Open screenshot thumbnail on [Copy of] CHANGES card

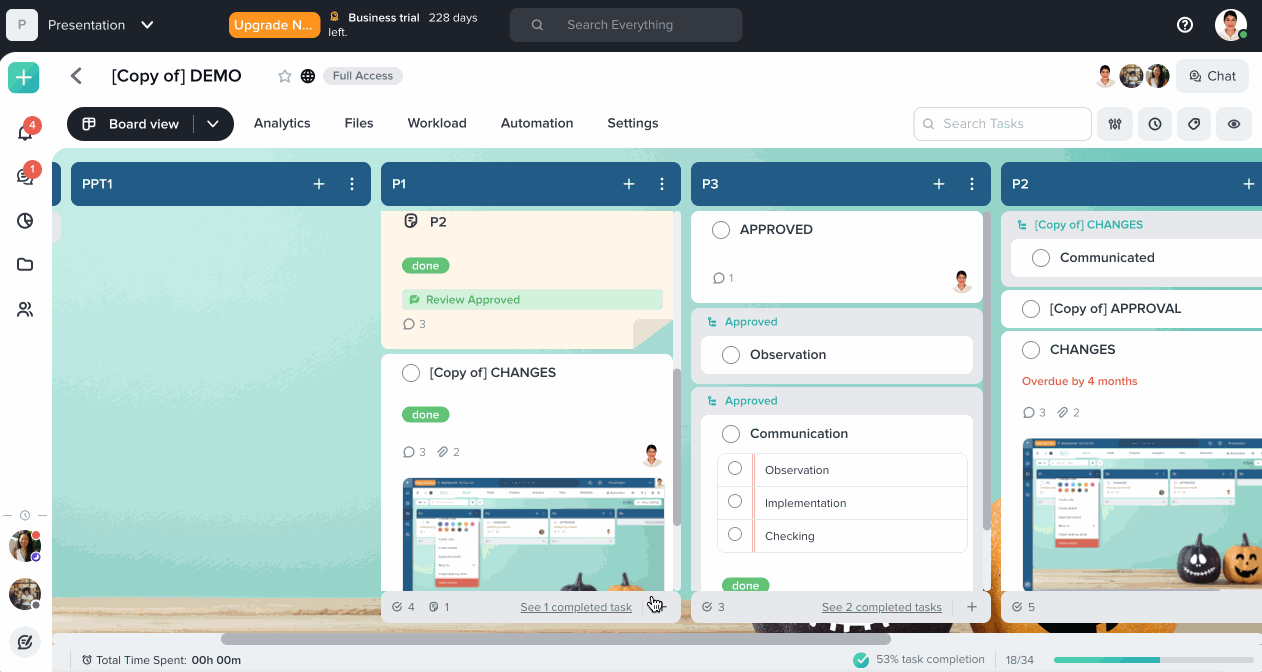[533, 534]
